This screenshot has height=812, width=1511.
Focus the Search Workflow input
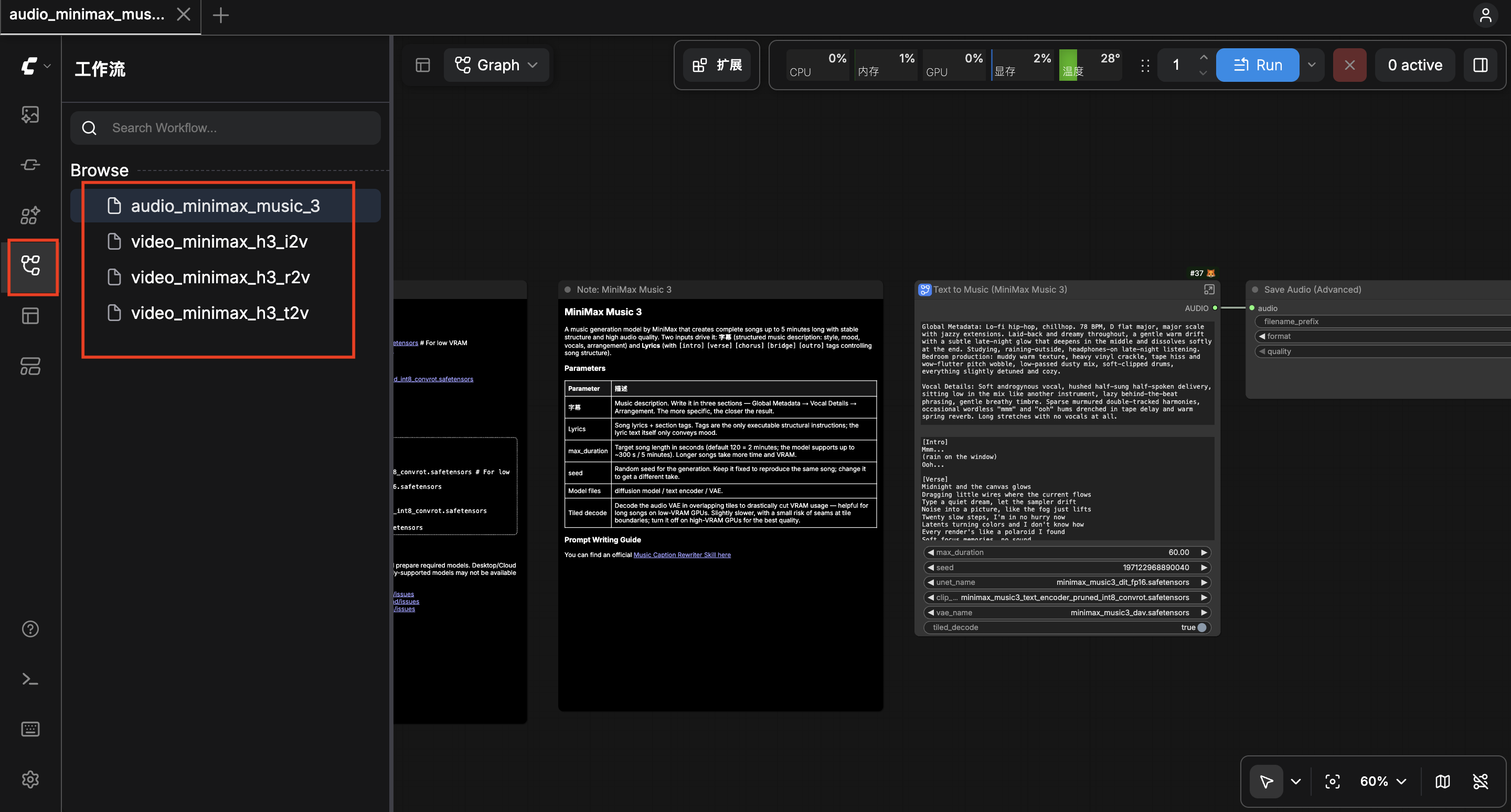point(225,128)
